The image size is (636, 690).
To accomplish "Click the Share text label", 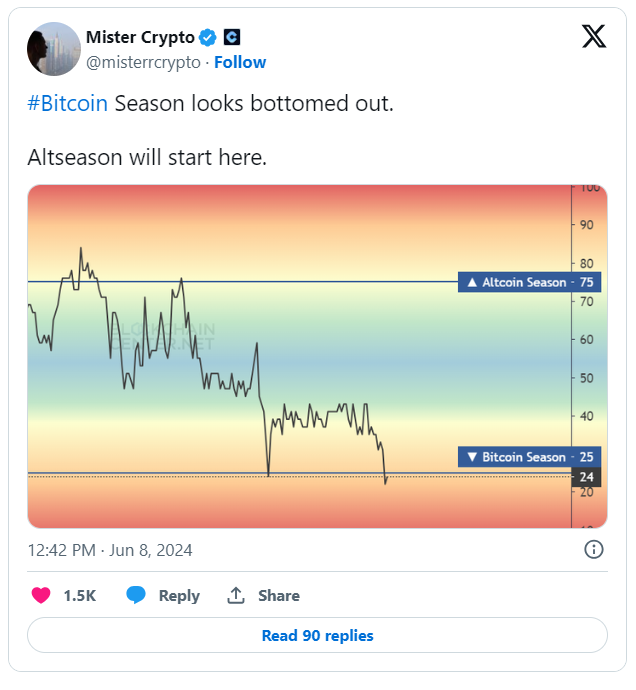I will coord(279,595).
